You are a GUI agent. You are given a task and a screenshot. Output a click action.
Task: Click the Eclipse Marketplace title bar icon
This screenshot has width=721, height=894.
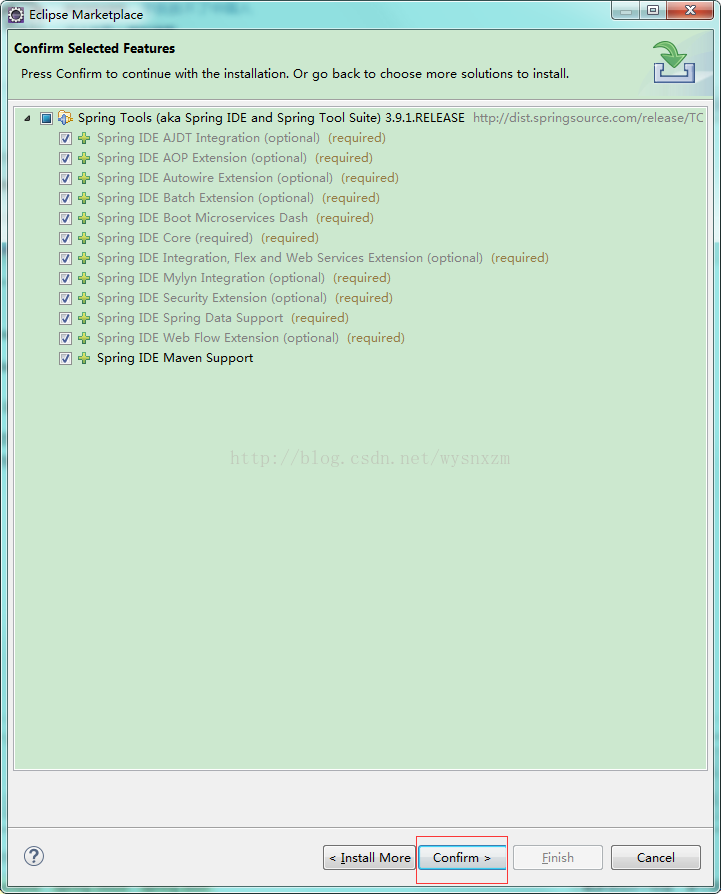[x=16, y=15]
